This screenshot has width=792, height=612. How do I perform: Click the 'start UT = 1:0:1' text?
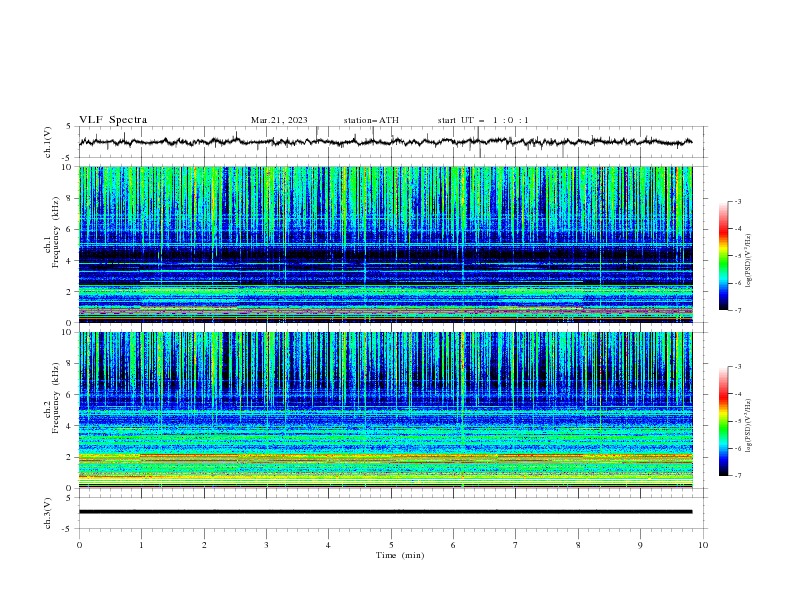tap(483, 120)
